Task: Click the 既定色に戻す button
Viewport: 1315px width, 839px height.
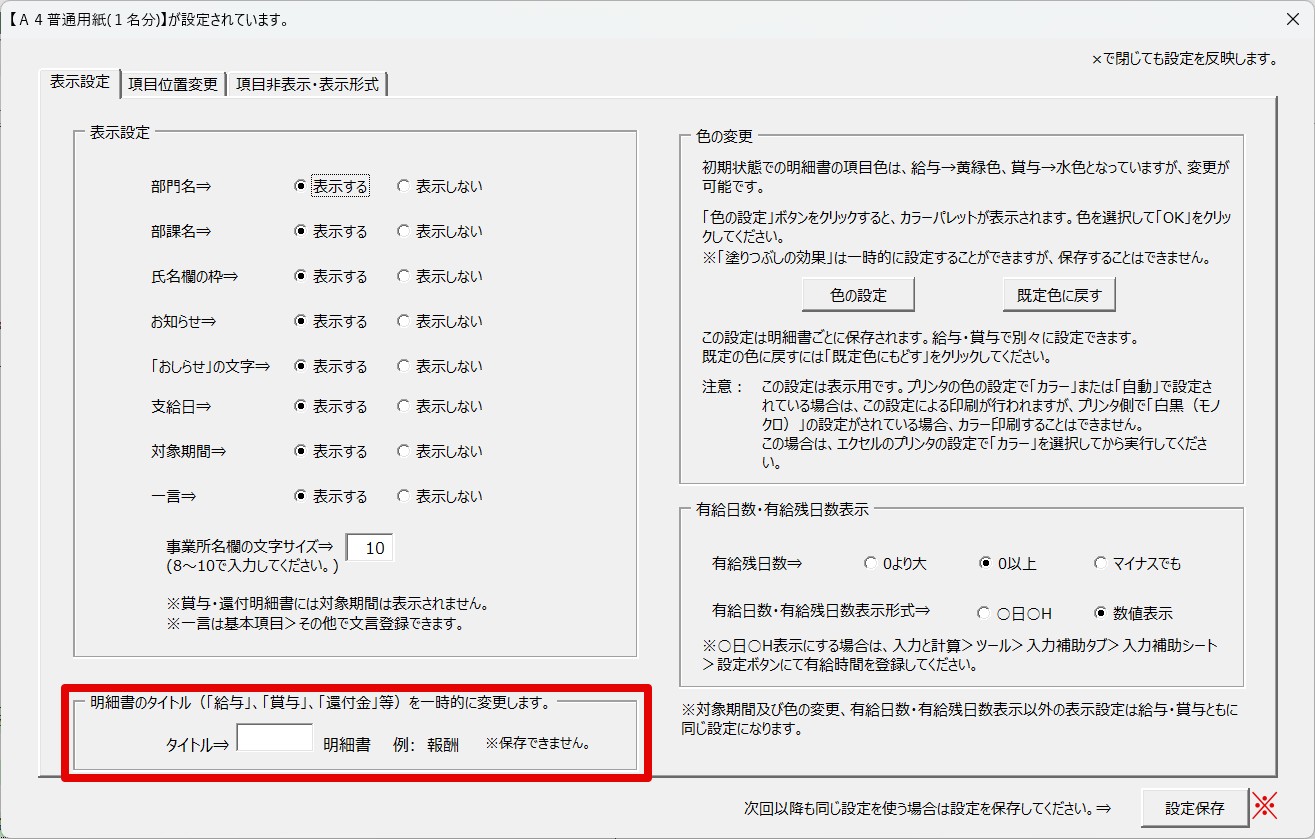Action: pos(1058,295)
